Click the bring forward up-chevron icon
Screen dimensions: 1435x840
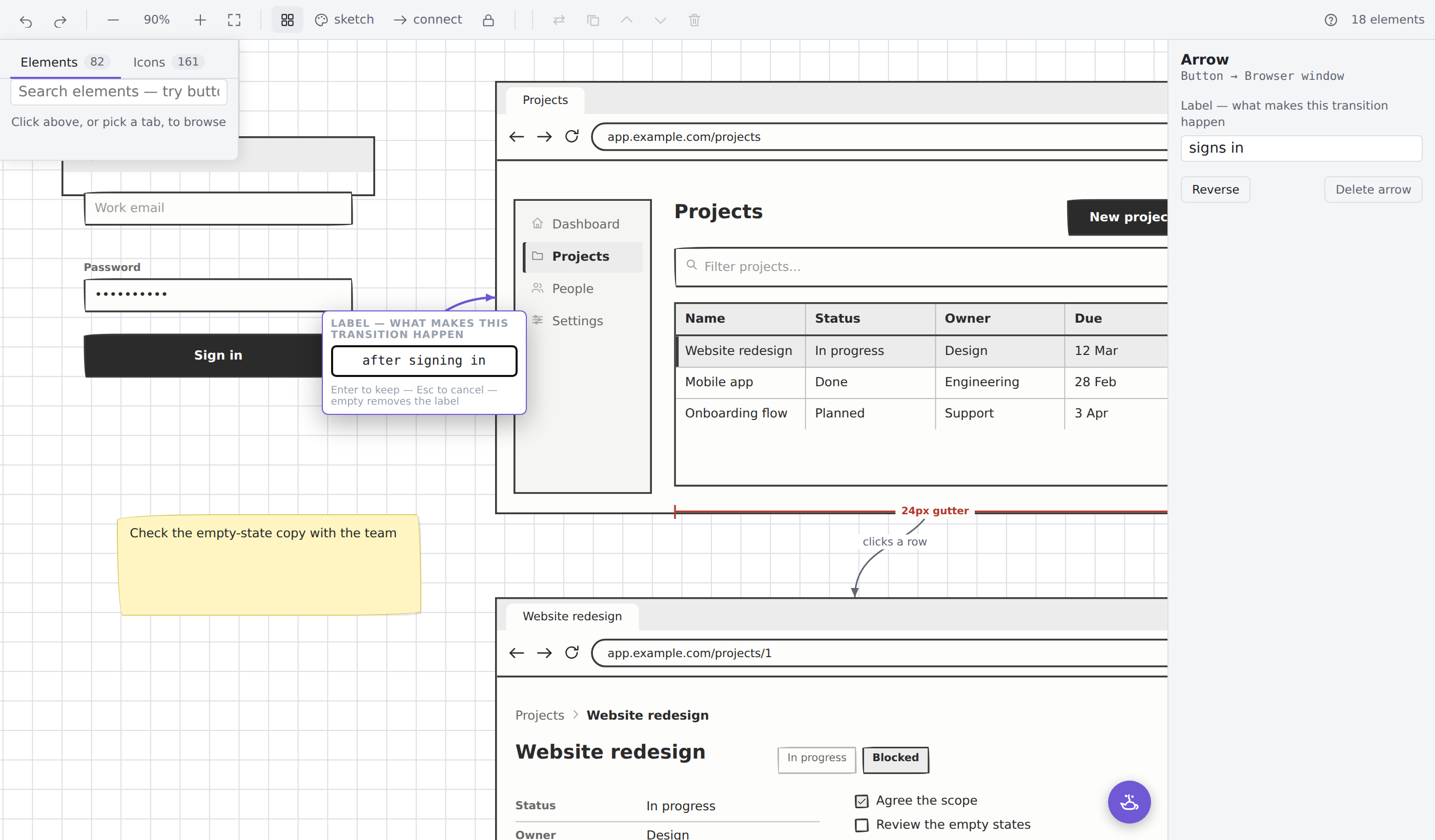click(626, 20)
